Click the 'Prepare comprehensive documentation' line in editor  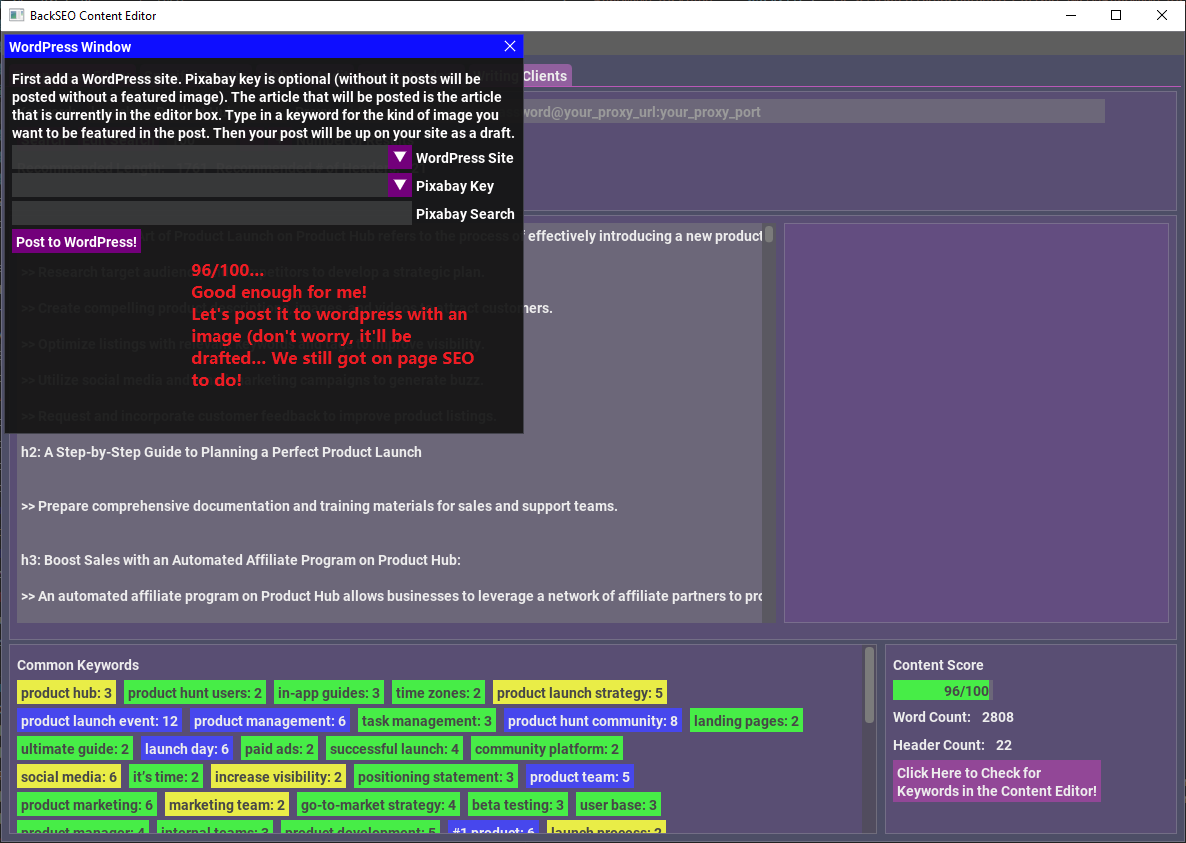[x=319, y=507]
